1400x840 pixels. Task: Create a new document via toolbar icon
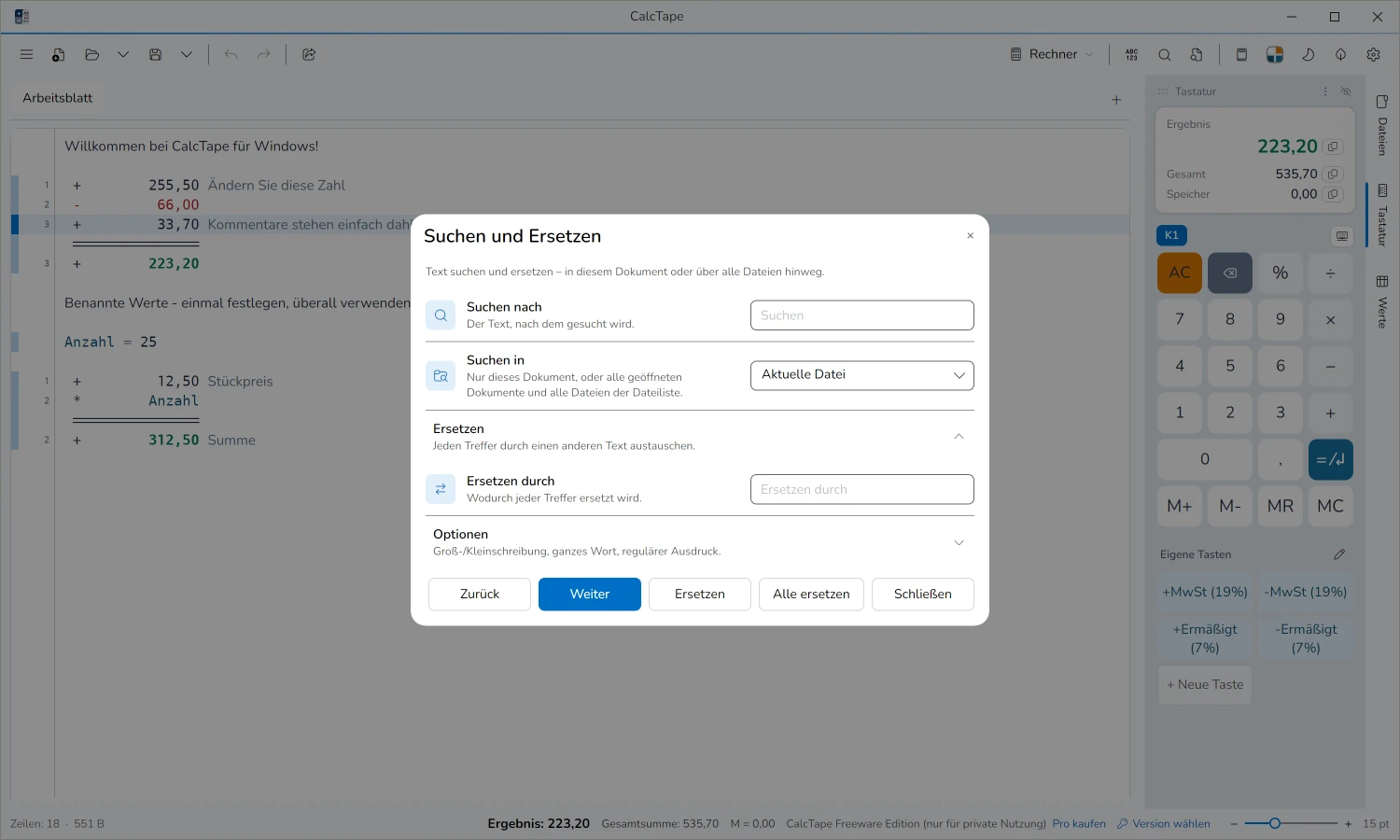coord(59,54)
